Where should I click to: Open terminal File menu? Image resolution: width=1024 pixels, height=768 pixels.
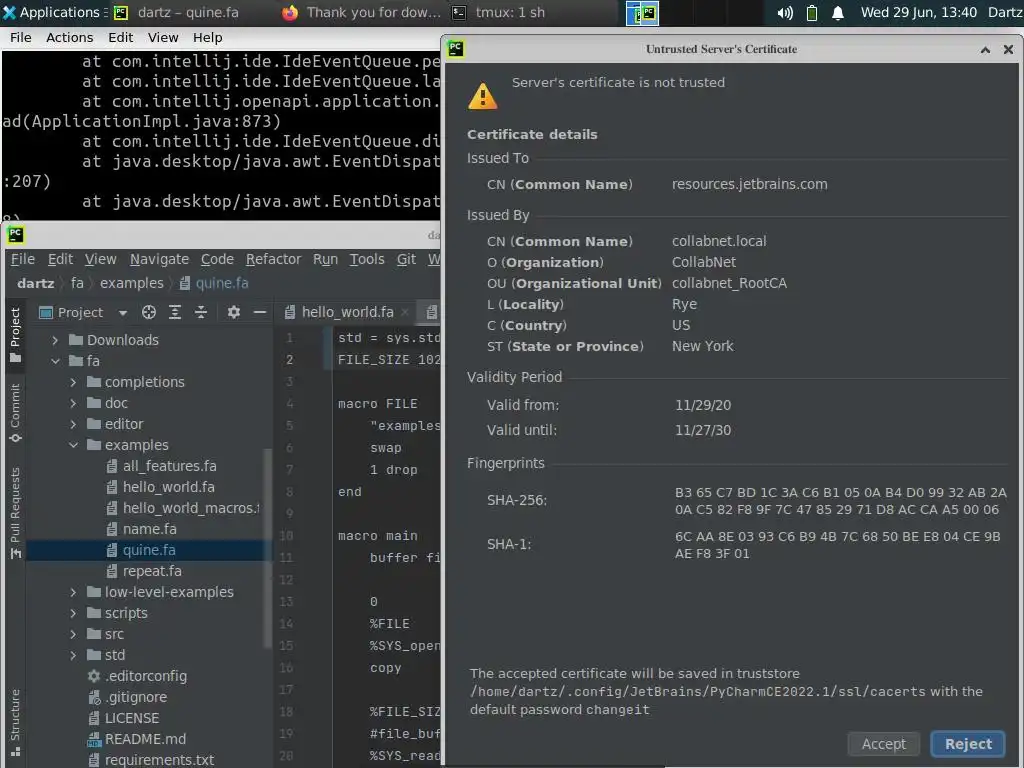(20, 38)
